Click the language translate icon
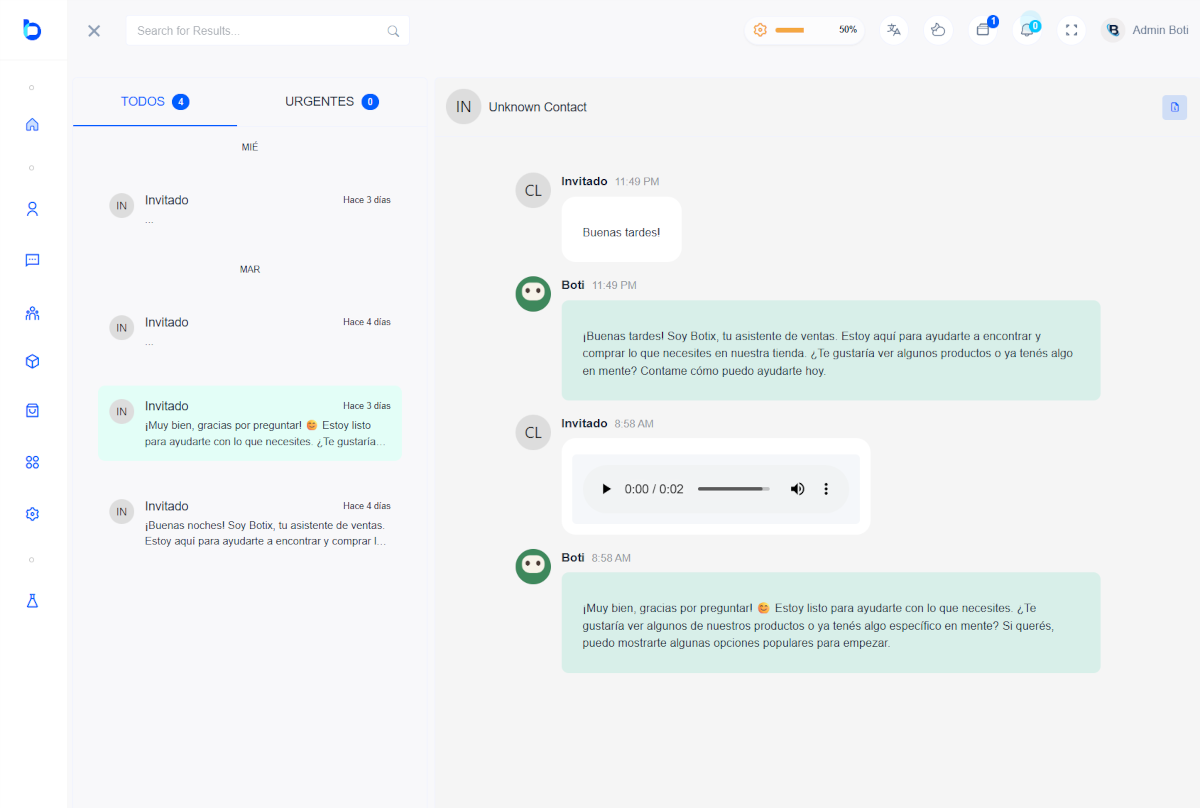The width and height of the screenshot is (1200, 808). tap(894, 30)
